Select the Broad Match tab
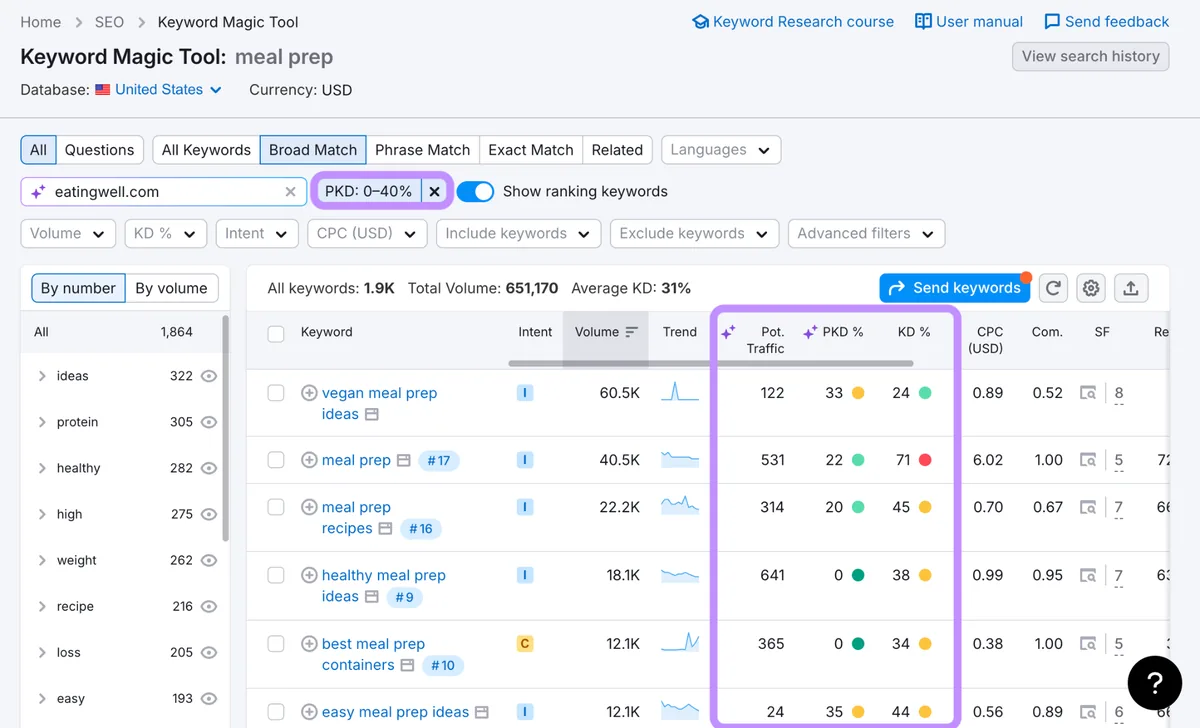This screenshot has width=1200, height=728. coord(313,150)
